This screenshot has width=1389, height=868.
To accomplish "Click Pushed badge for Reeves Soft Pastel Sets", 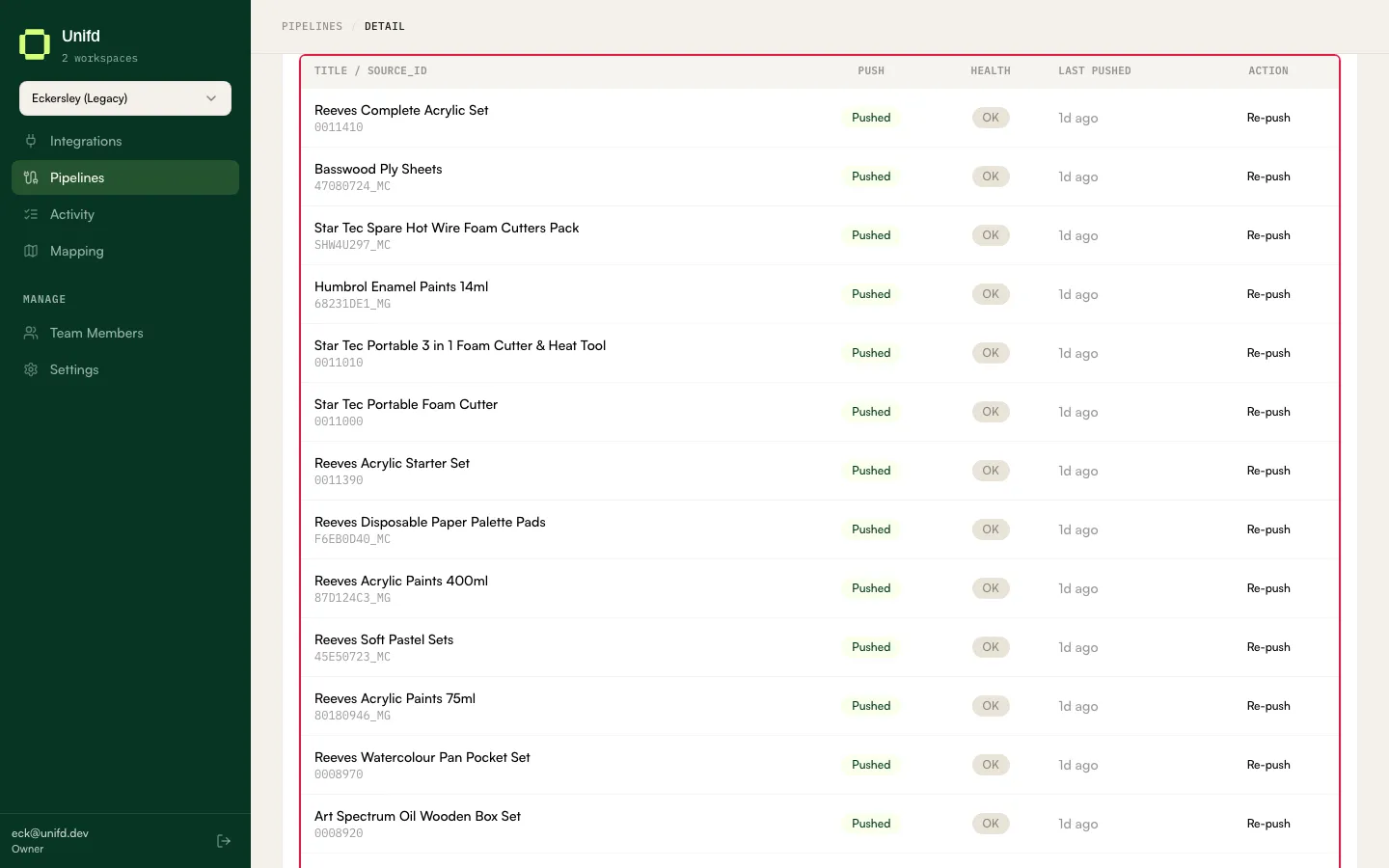I will 871,647.
